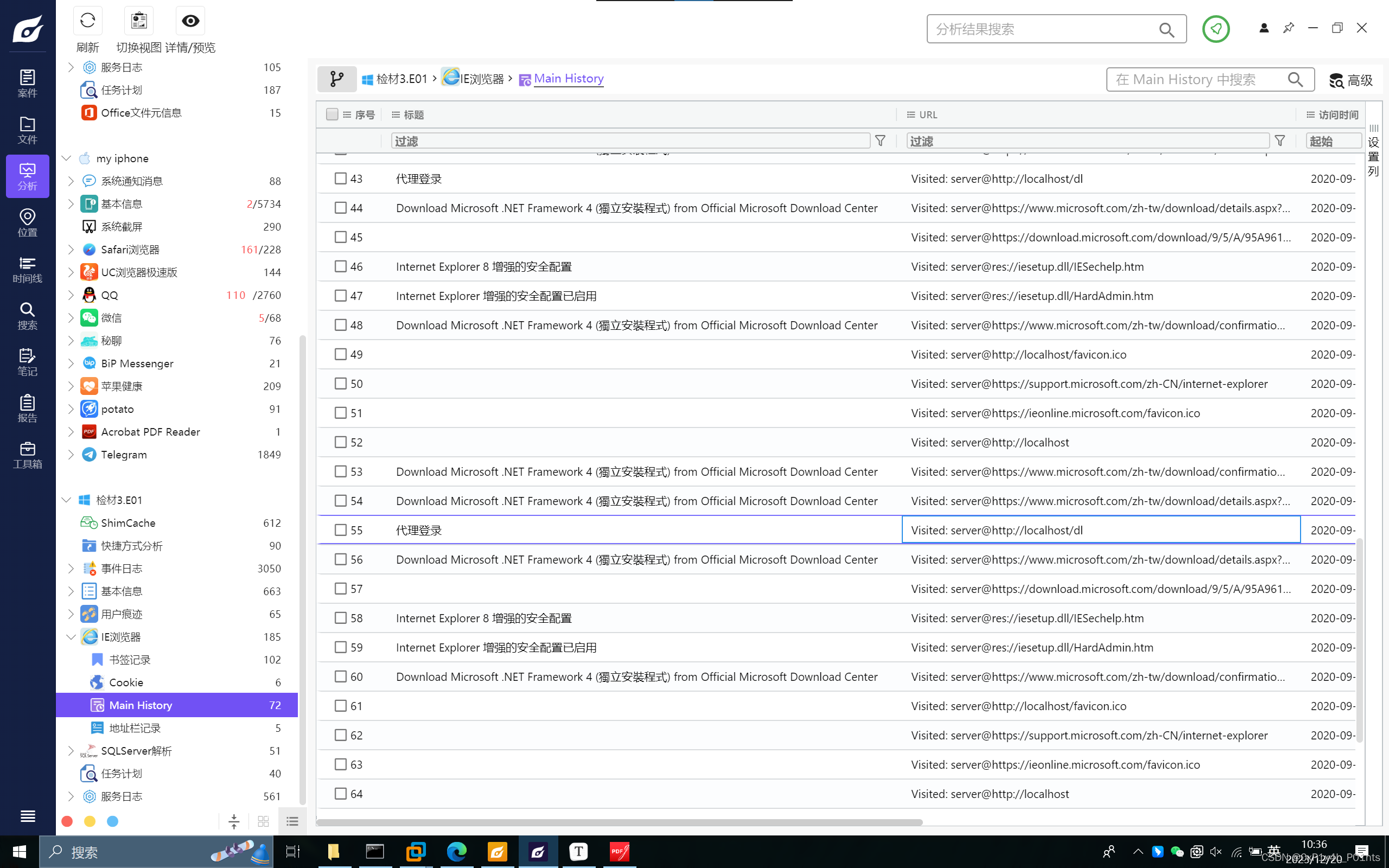Open the 位置 location sidebar icon
The width and height of the screenshot is (1389, 868).
28,223
